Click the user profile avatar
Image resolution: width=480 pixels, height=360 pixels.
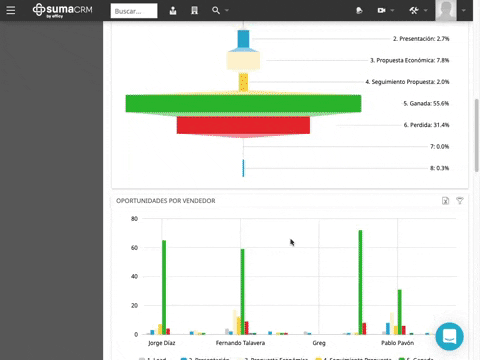pos(446,10)
